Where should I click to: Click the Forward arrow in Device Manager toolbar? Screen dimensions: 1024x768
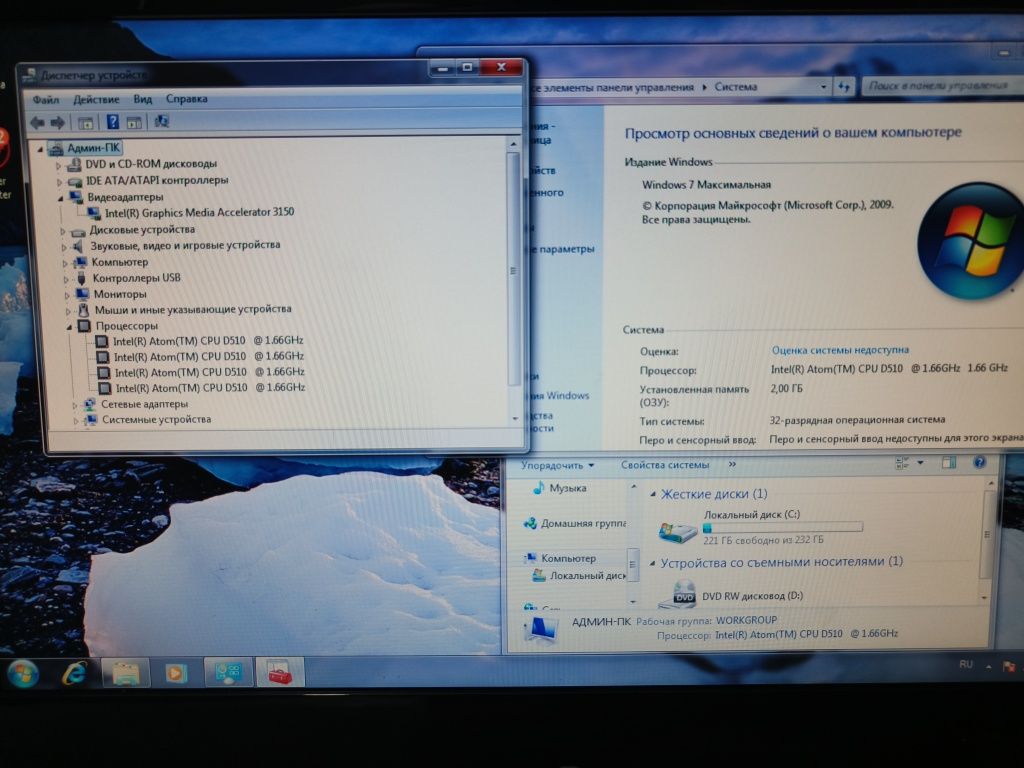point(57,122)
